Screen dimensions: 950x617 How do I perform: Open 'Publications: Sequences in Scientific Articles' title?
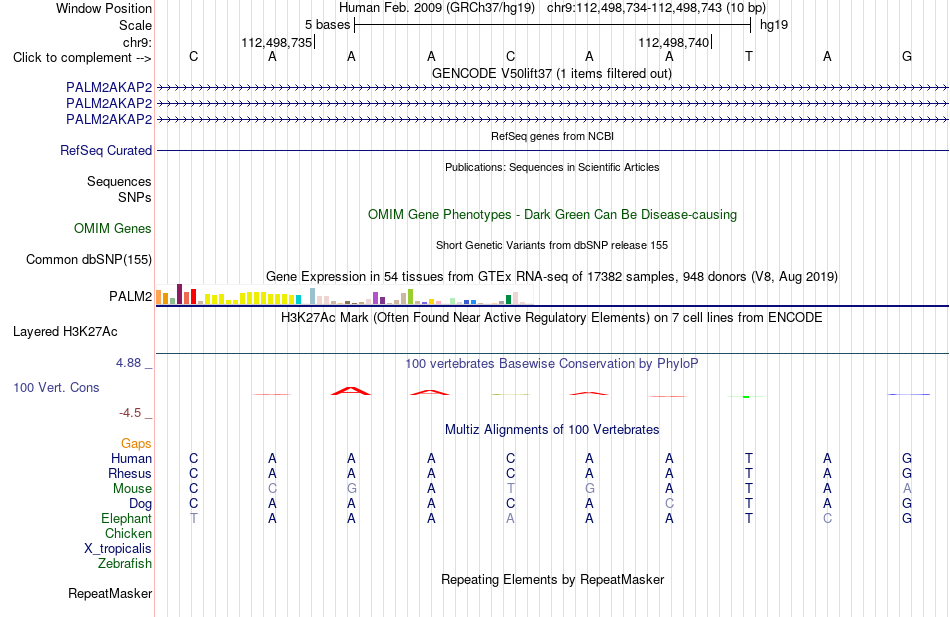552,167
